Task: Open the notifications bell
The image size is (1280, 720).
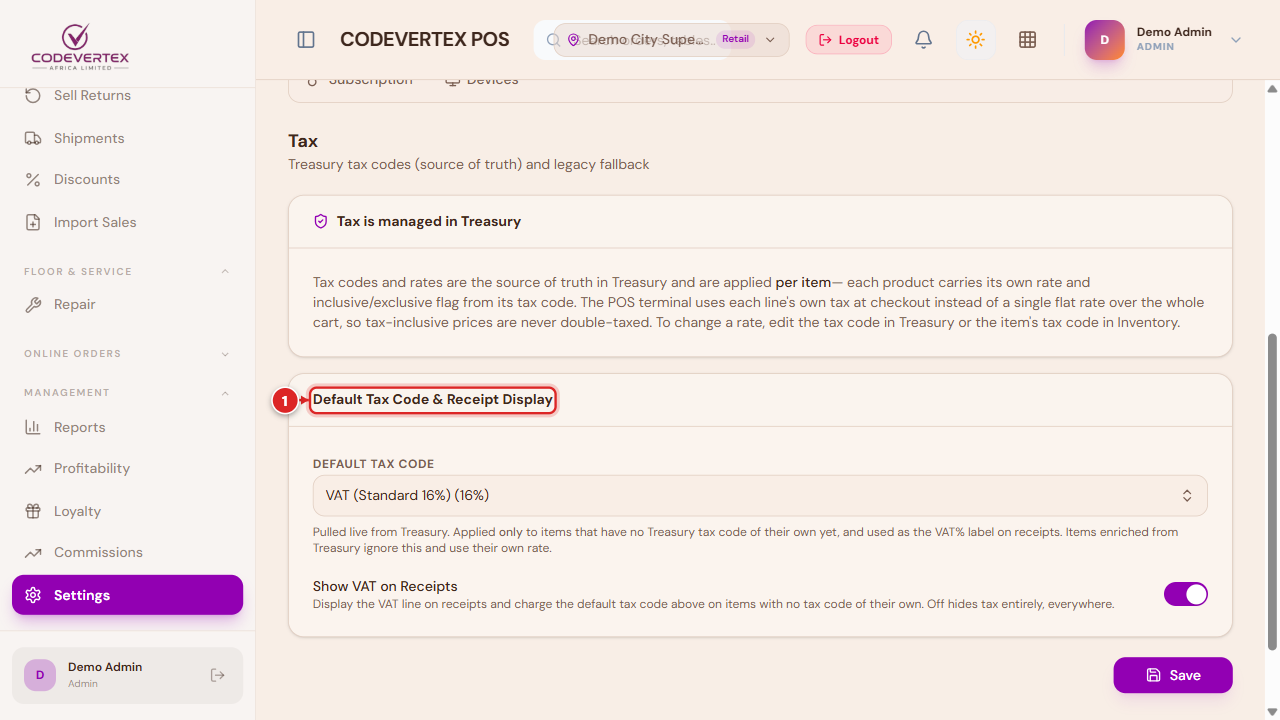Action: [x=924, y=40]
